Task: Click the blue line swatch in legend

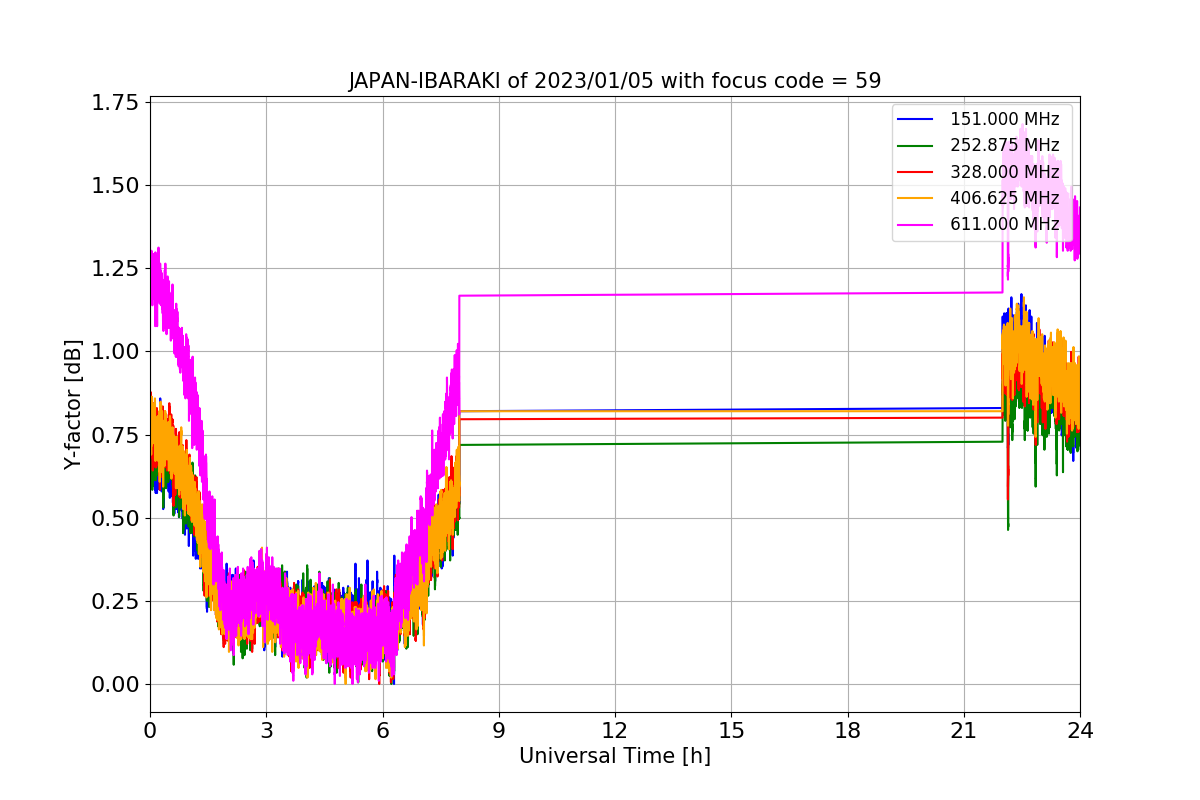Action: [916, 119]
